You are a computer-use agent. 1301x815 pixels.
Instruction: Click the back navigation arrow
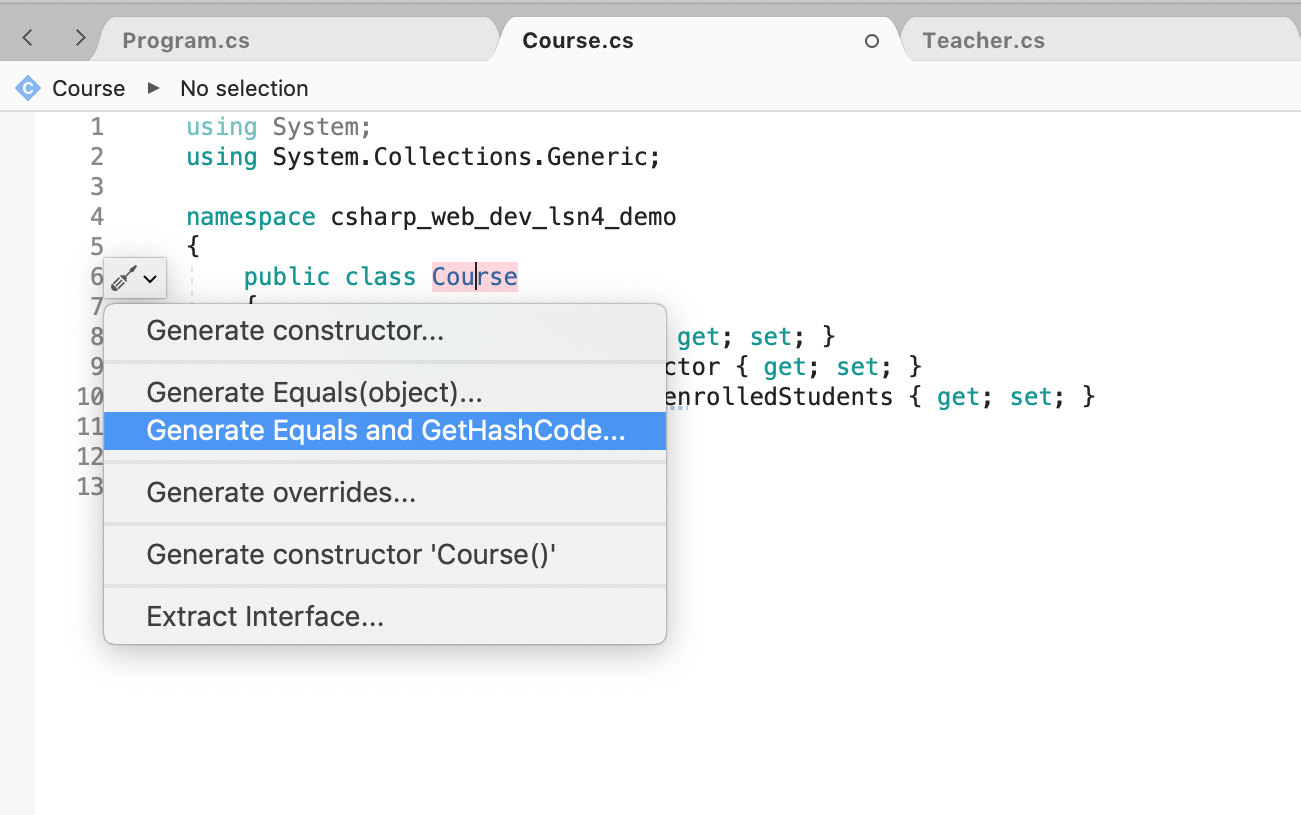coord(28,39)
